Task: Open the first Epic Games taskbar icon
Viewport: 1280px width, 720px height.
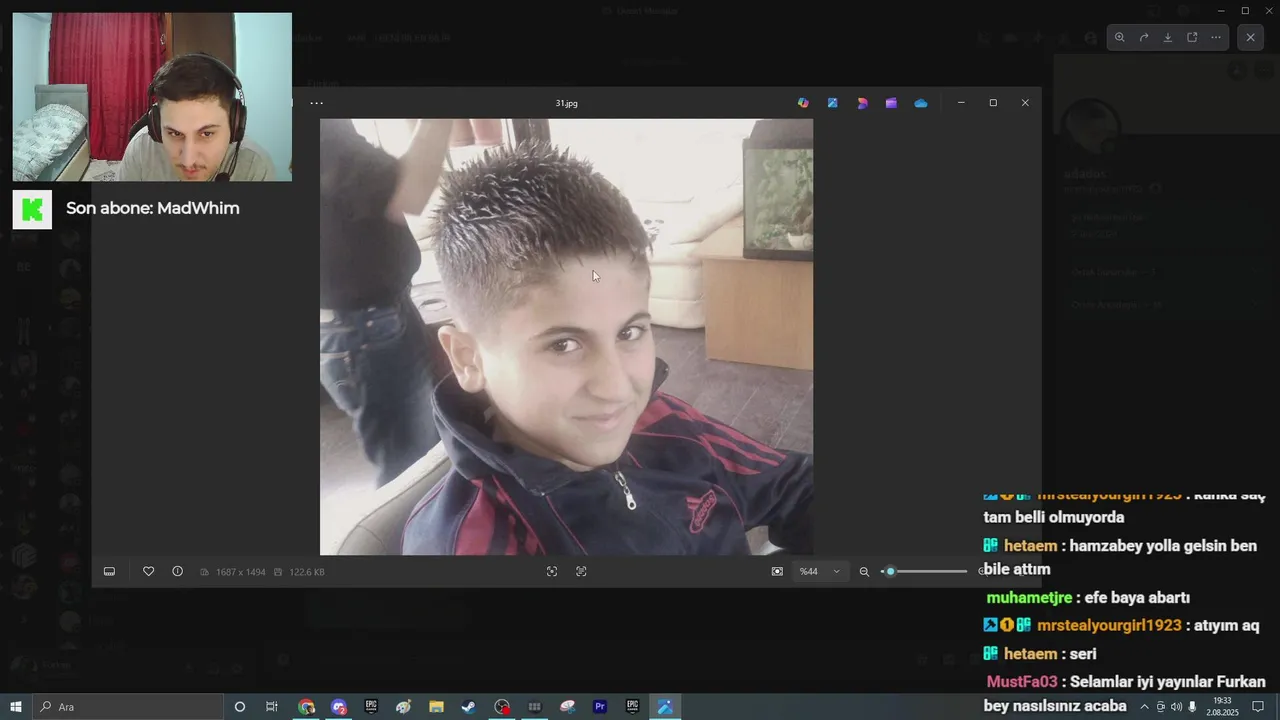Action: [371, 707]
